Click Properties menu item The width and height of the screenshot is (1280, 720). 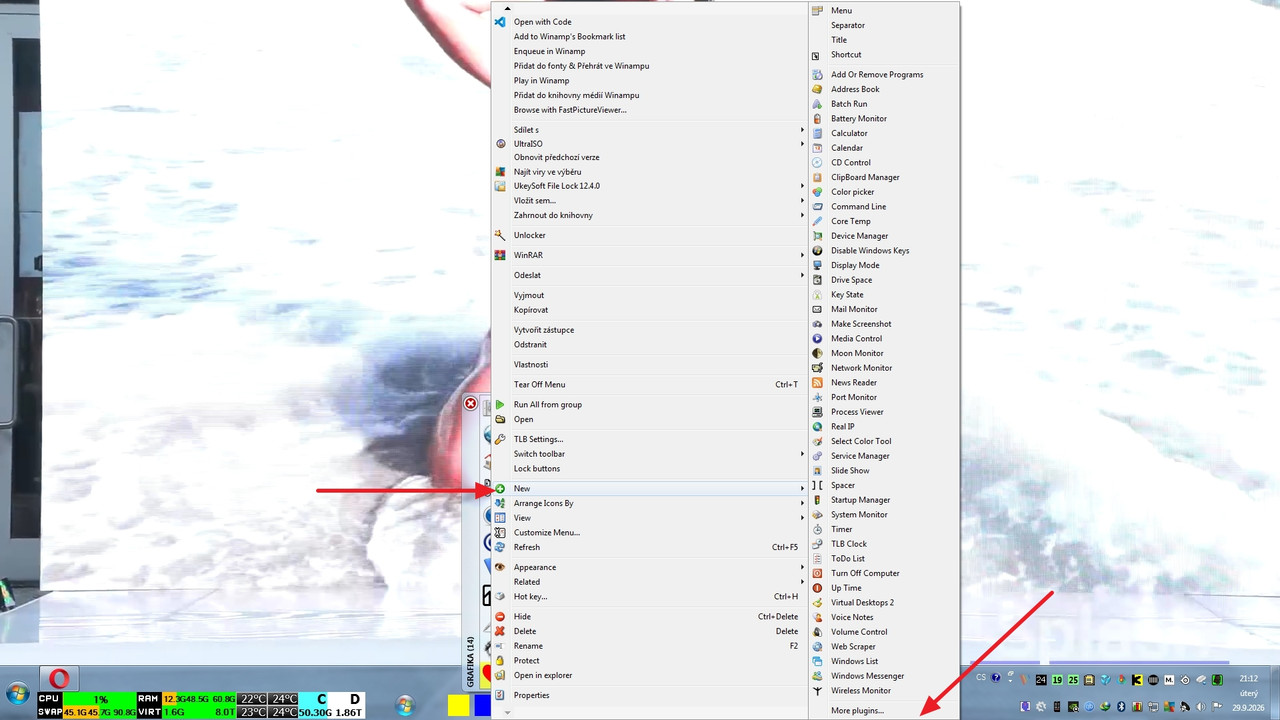pyautogui.click(x=649, y=695)
